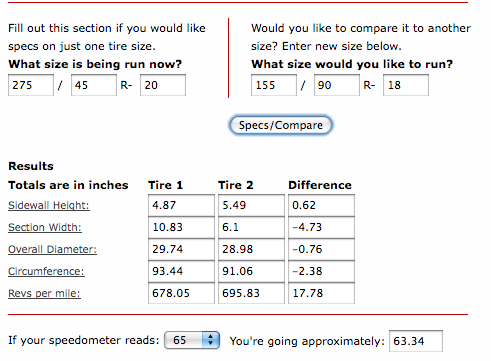Open the Overall Diameter link

52,249
